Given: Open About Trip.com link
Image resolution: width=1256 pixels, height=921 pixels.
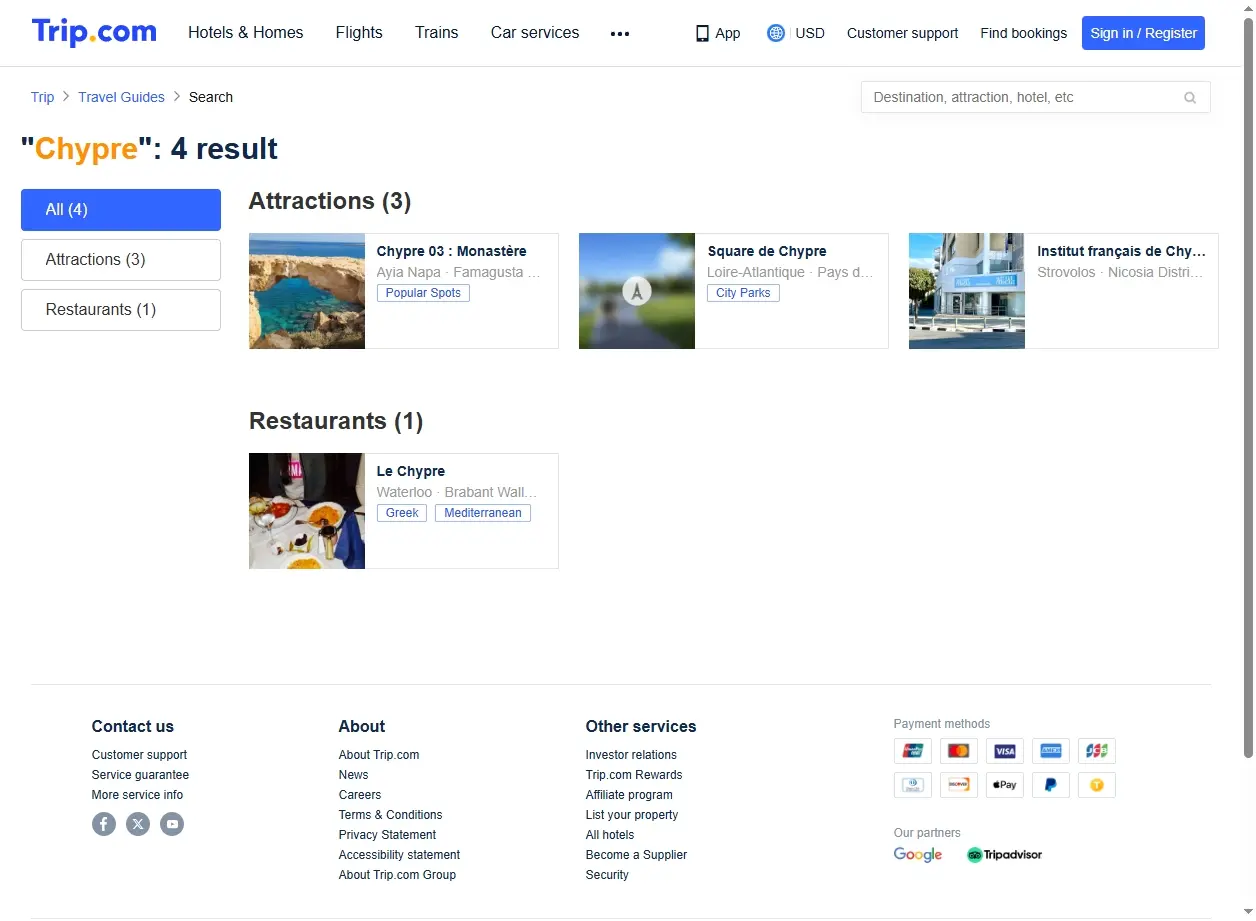Looking at the screenshot, I should tap(379, 755).
